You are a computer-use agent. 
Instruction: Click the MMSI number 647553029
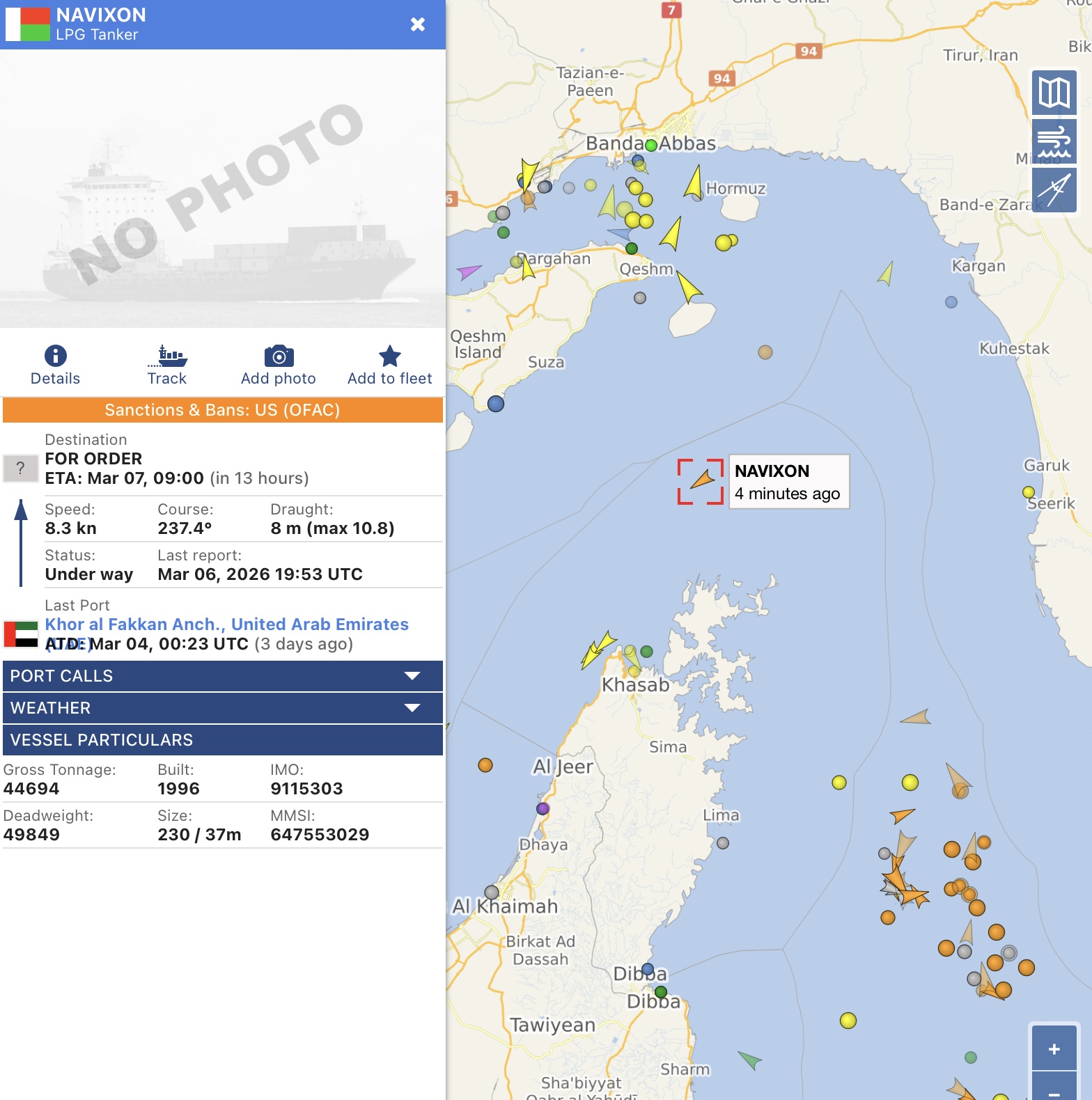pyautogui.click(x=320, y=835)
